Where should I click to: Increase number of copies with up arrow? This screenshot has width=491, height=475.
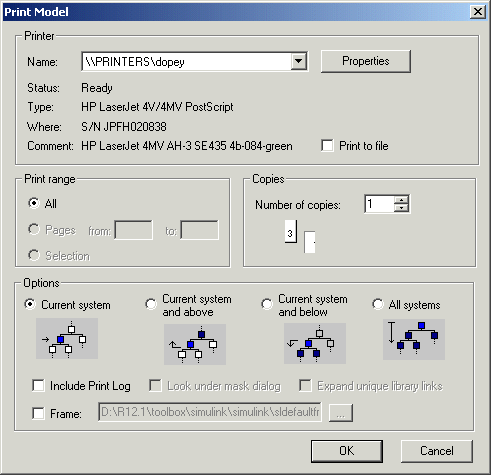pos(401,200)
